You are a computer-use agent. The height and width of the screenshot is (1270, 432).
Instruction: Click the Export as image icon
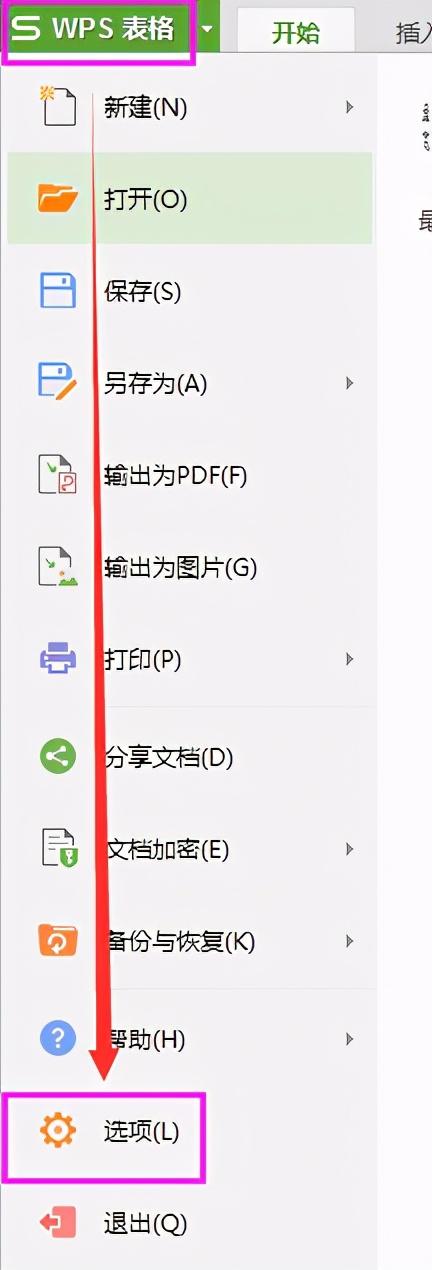coord(57,567)
